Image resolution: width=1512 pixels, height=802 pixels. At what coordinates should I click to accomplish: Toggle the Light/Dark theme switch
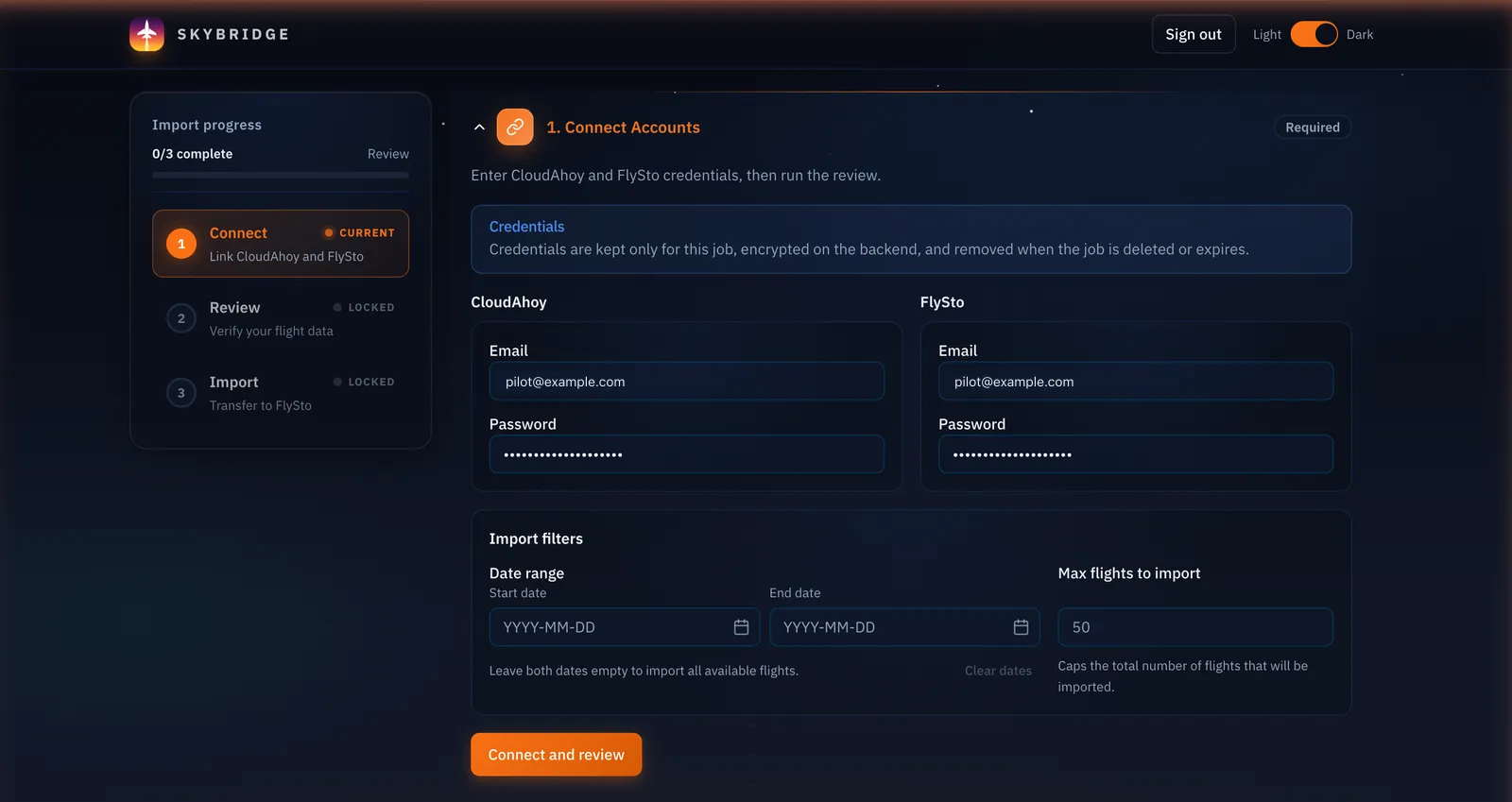1314,34
